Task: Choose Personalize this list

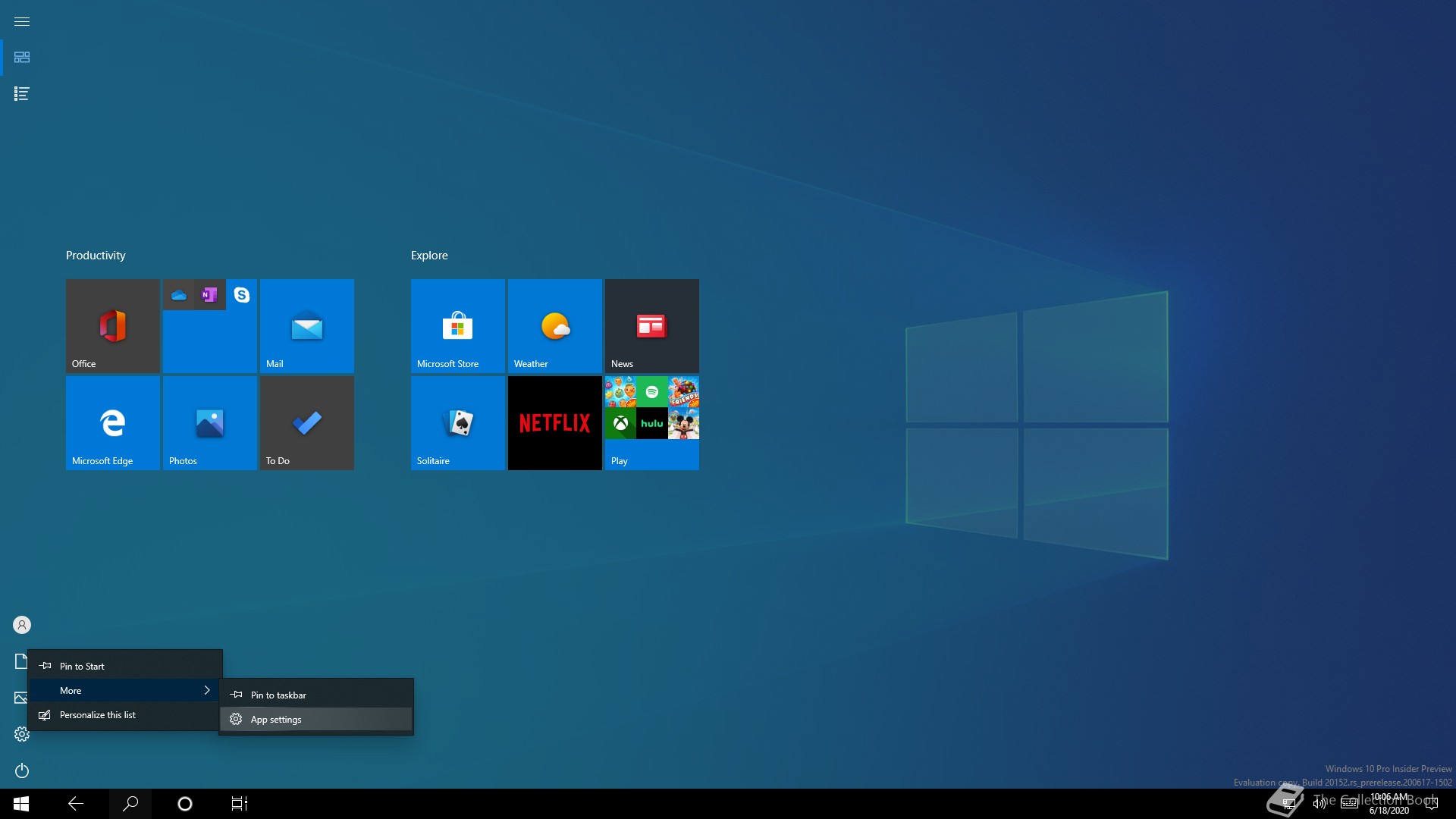Action: click(126, 714)
